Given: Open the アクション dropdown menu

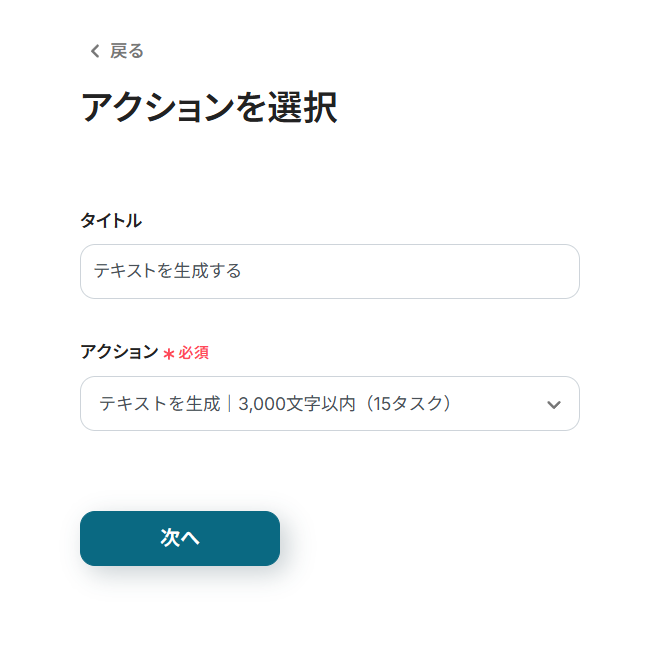Looking at the screenshot, I should [330, 404].
